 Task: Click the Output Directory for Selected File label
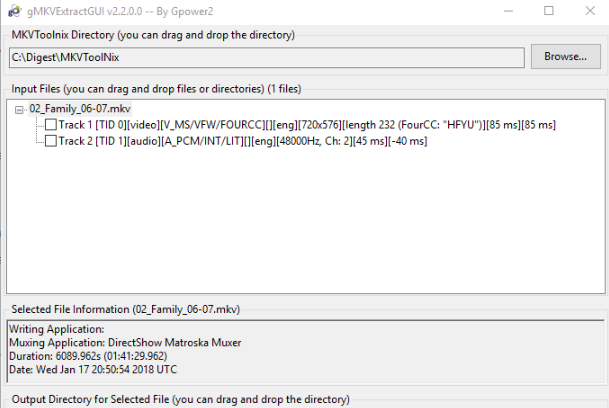[x=181, y=399]
